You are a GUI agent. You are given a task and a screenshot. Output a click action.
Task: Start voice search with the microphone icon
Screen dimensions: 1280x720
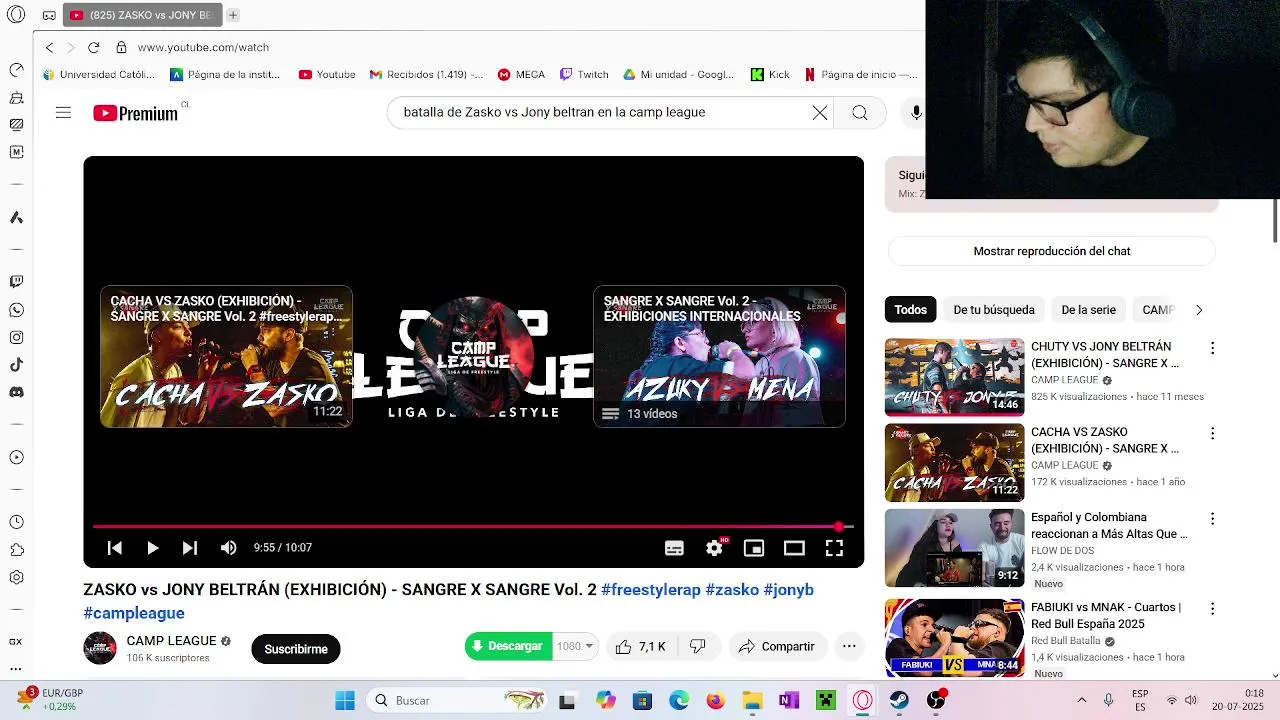pyautogui.click(x=916, y=113)
